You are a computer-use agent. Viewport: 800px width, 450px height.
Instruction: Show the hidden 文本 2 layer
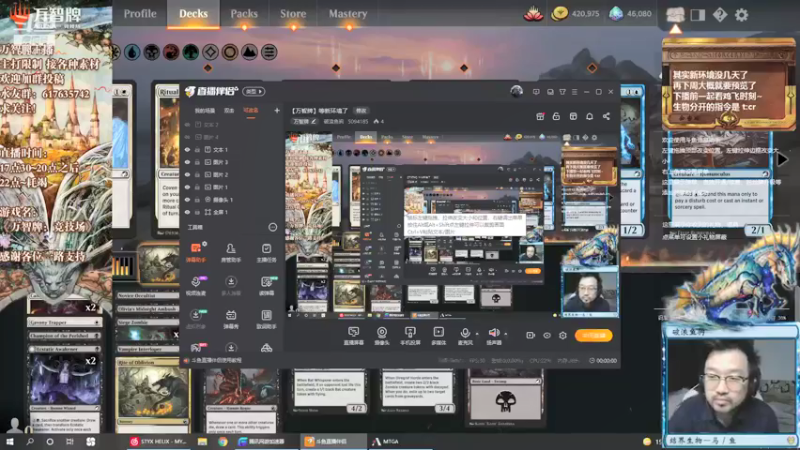pos(187,124)
